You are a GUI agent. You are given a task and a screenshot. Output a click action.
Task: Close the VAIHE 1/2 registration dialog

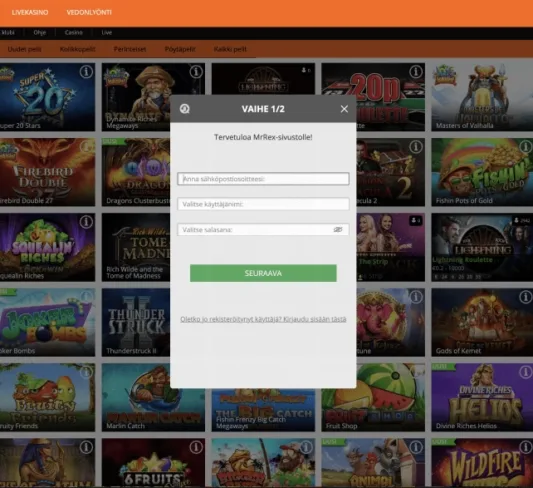[x=344, y=109]
